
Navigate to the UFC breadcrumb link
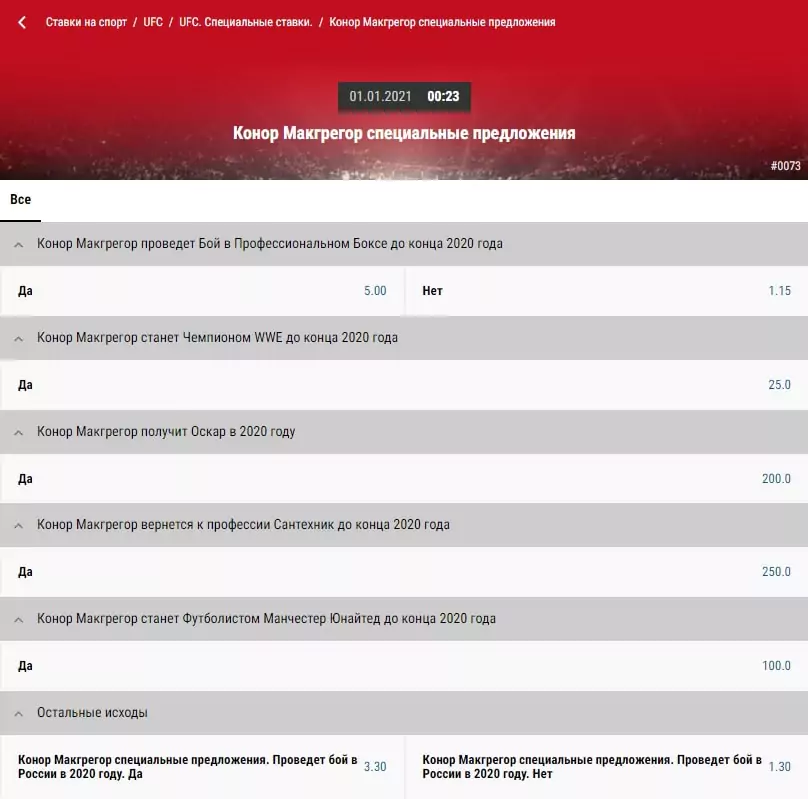[153, 22]
